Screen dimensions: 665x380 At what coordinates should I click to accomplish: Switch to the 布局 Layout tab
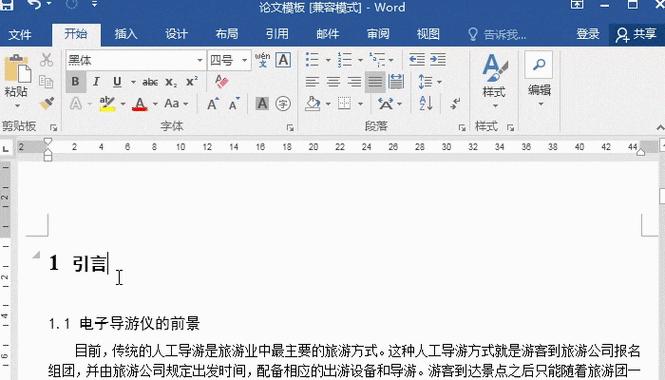pyautogui.click(x=227, y=34)
